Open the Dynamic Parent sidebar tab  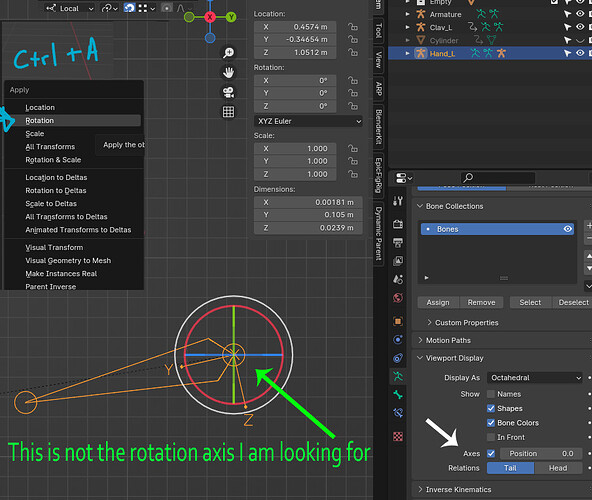378,234
